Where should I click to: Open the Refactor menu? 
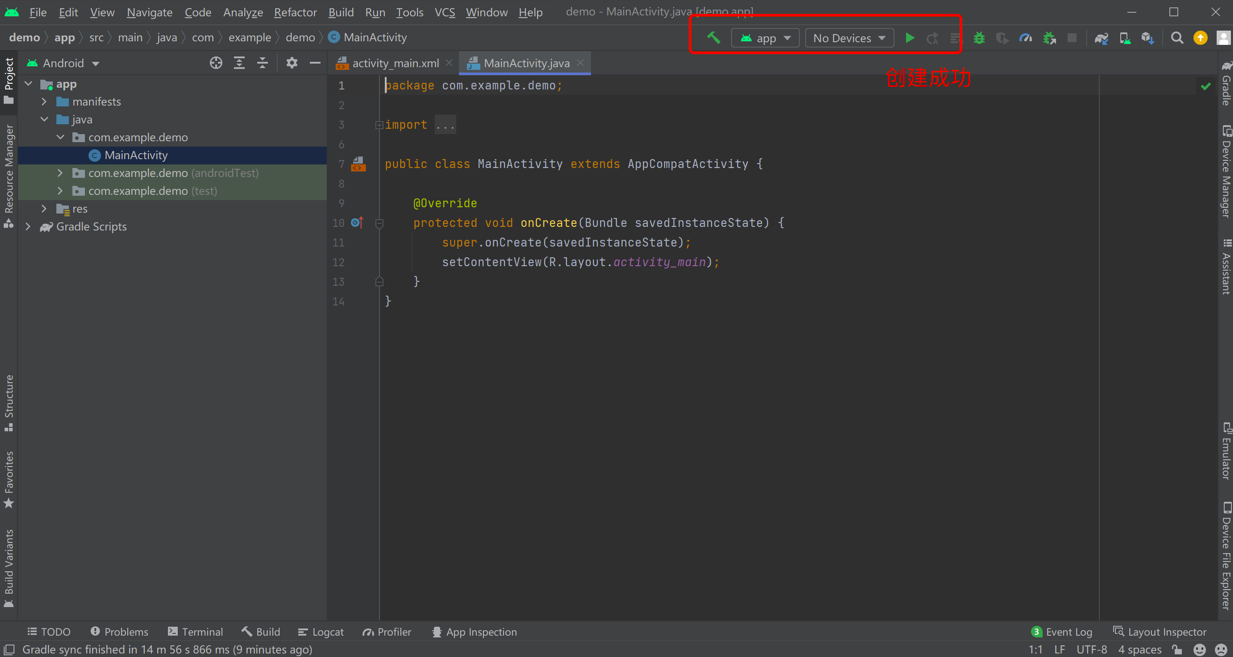pos(295,12)
